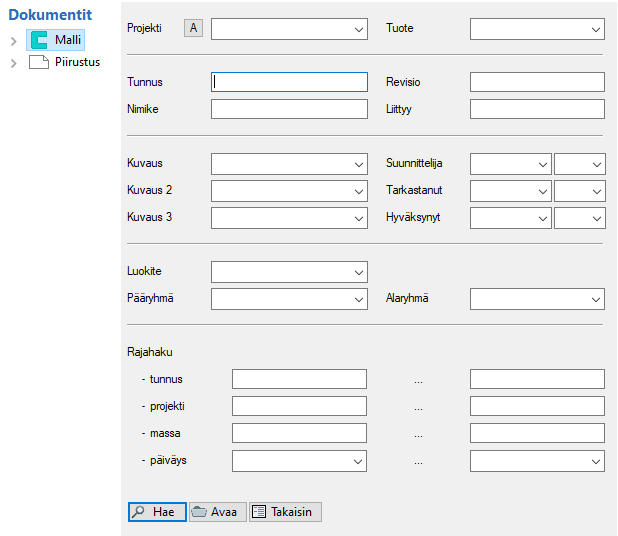Click the Nimike text field
Viewport: 618px width, 536px height.
289,109
